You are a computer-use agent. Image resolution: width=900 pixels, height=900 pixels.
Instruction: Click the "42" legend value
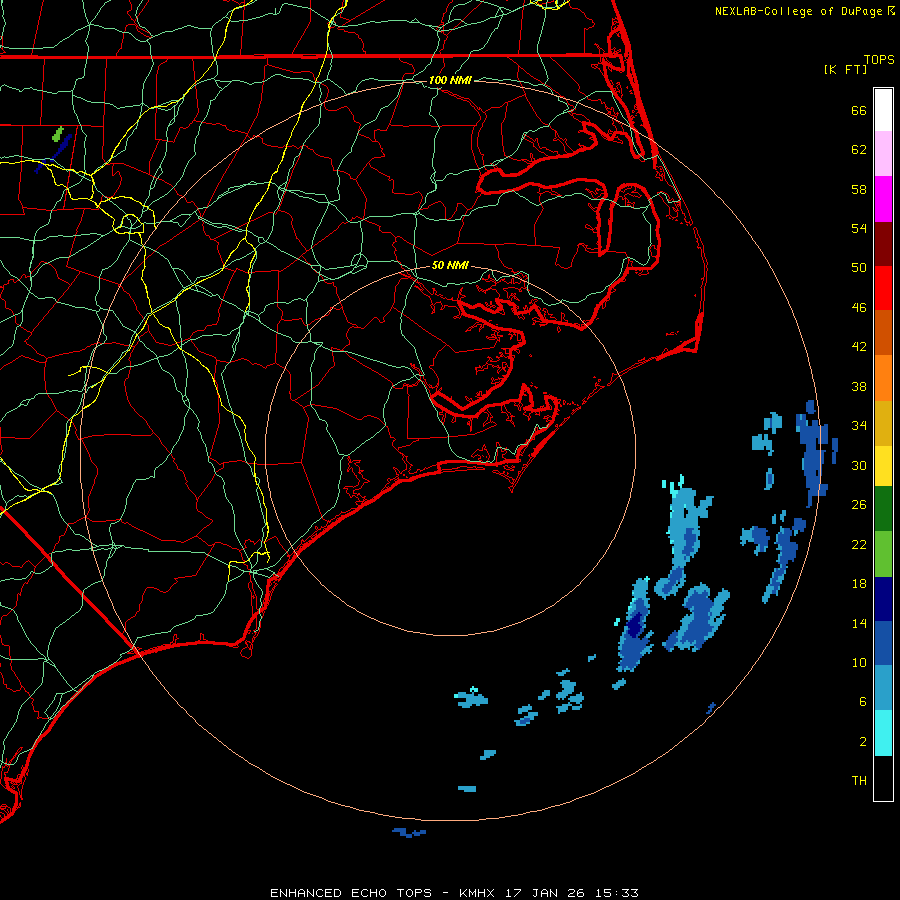pyautogui.click(x=859, y=347)
